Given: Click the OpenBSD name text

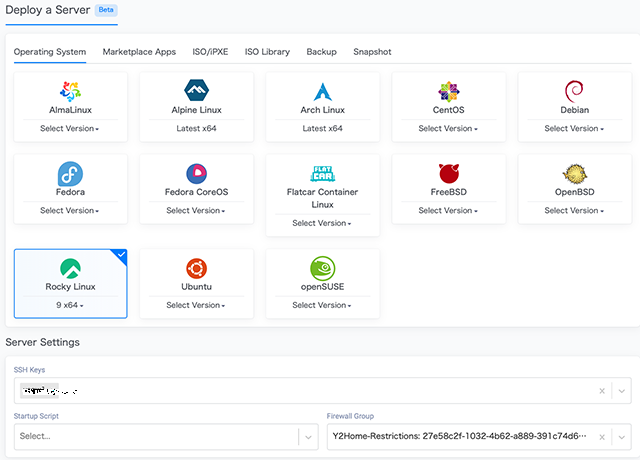Looking at the screenshot, I should coord(574,192).
